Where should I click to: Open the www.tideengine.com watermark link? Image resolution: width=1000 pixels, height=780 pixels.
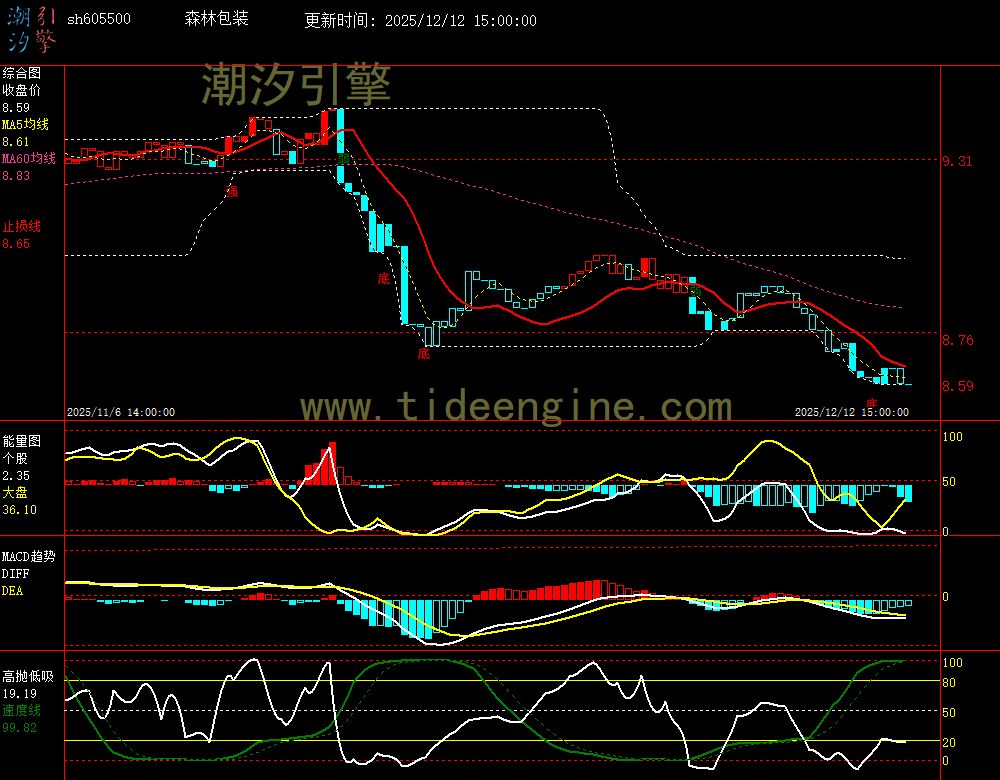pos(516,407)
